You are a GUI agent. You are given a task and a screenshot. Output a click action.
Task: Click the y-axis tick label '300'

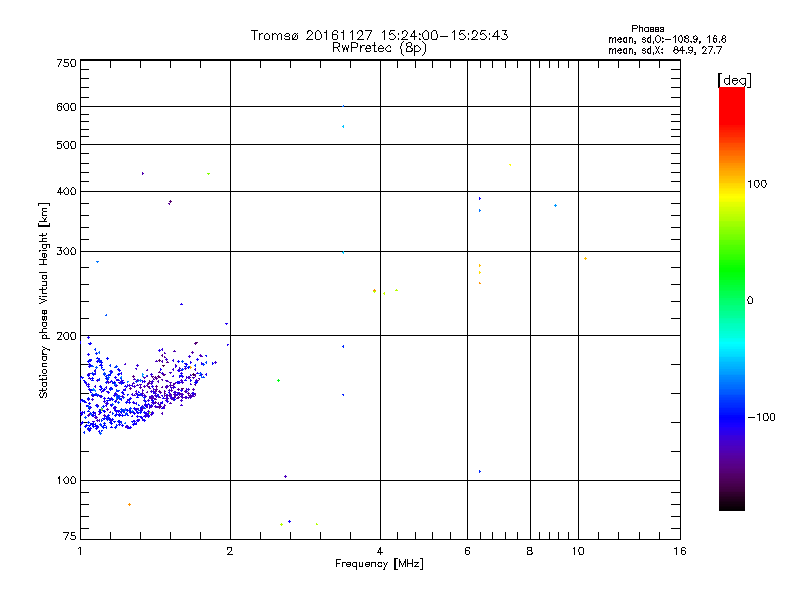[66, 252]
